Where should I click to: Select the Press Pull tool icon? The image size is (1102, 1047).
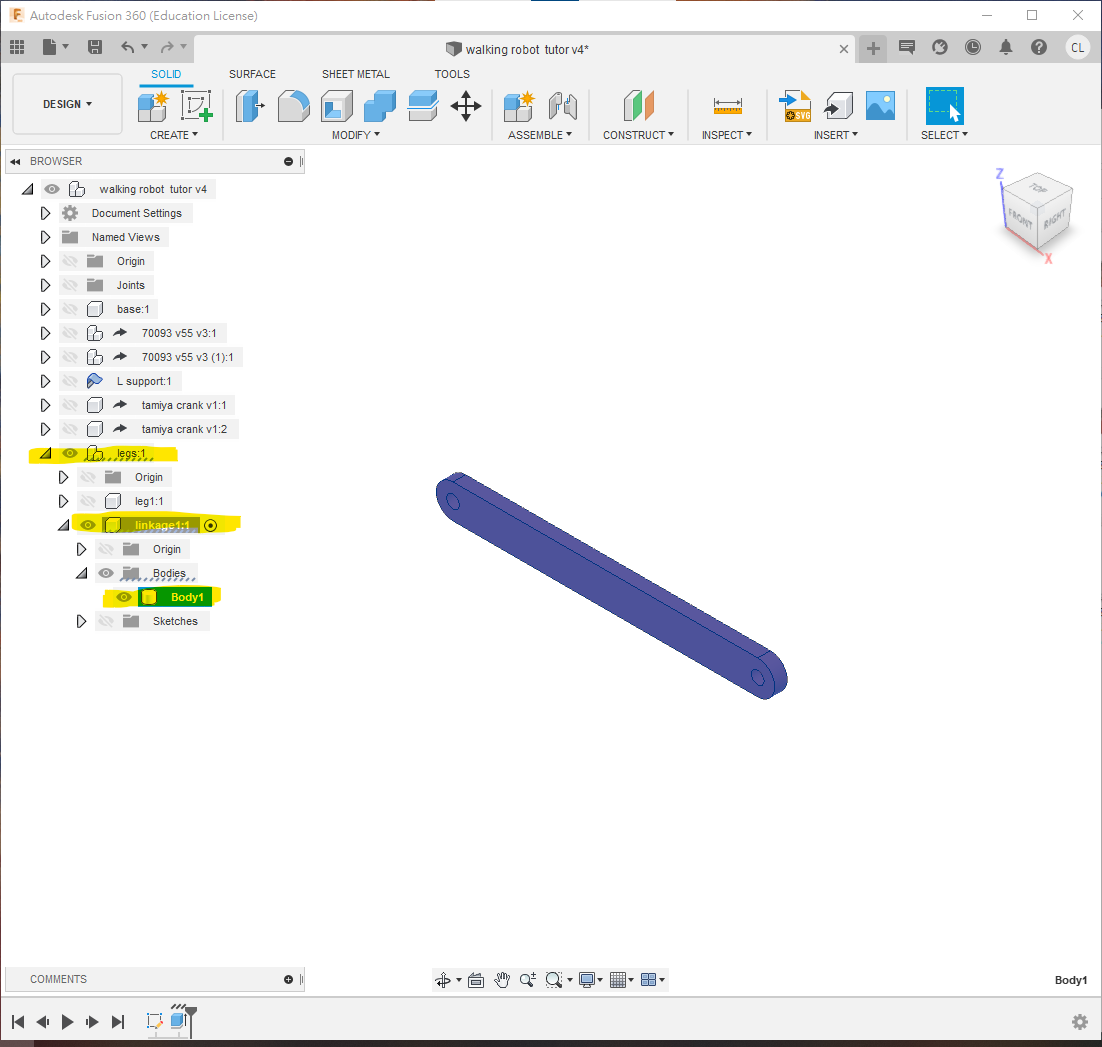(250, 105)
